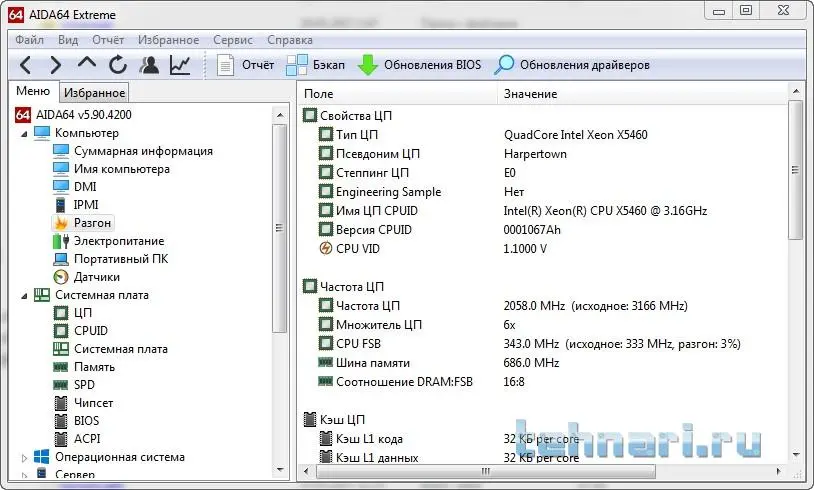This screenshot has height=490, width=814.
Task: Open the graph chart icon in toolbar
Action: coord(180,66)
